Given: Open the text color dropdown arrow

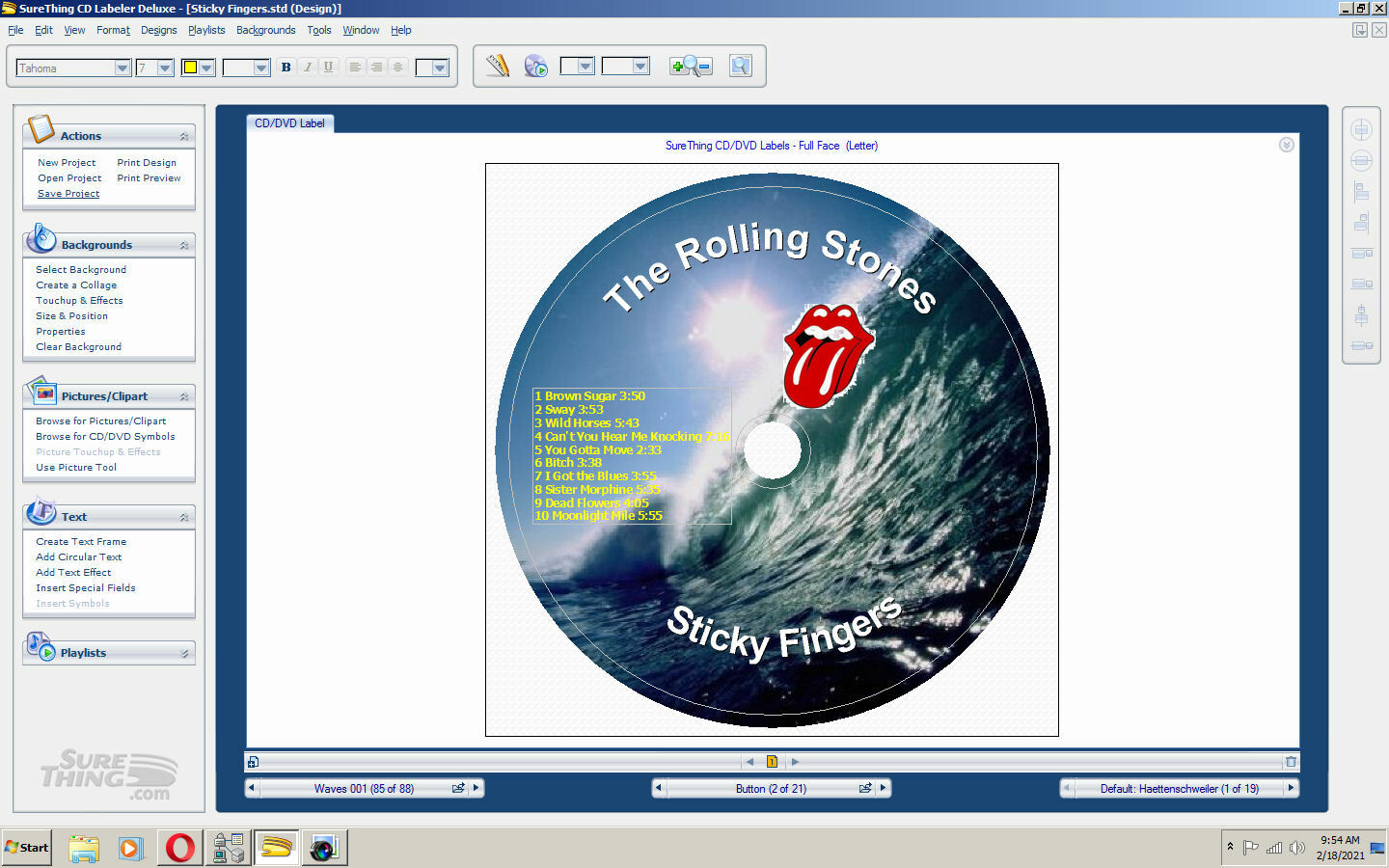Looking at the screenshot, I should click(206, 68).
